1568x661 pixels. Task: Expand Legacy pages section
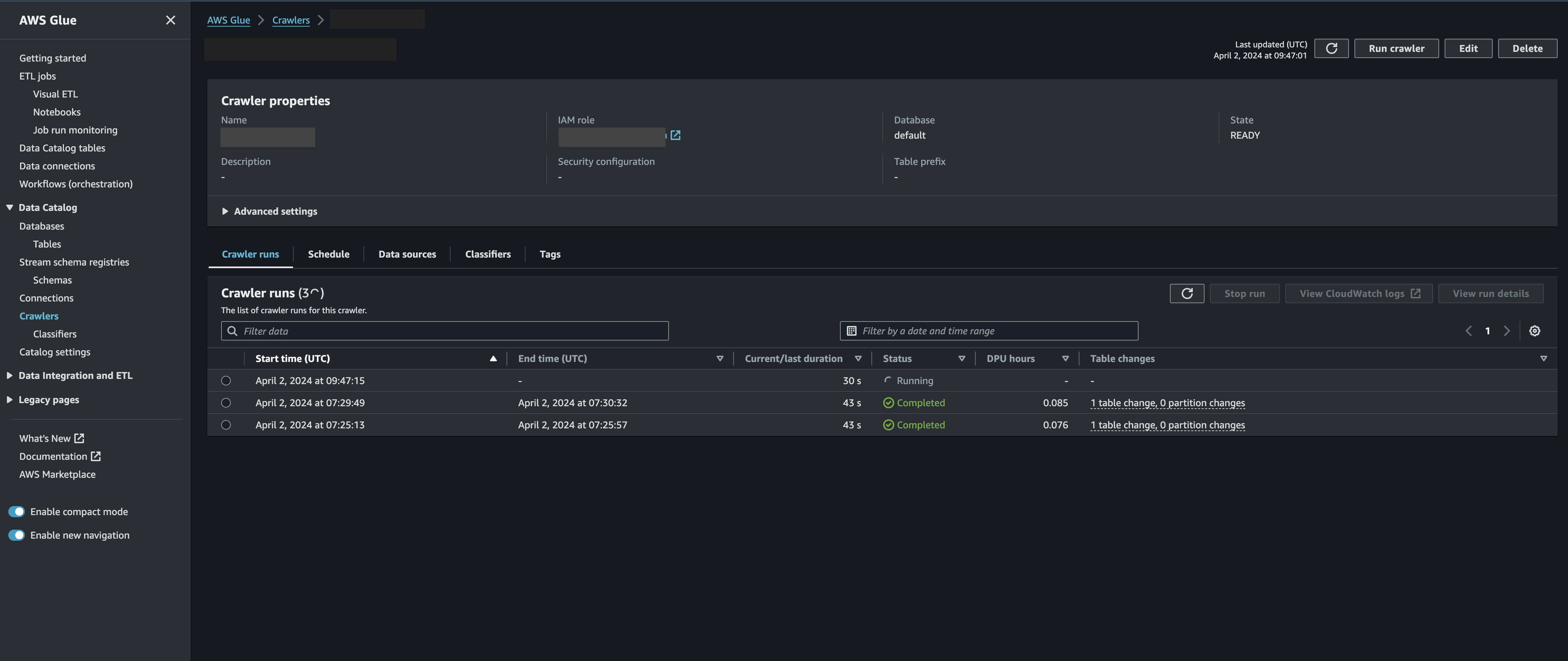pos(10,400)
